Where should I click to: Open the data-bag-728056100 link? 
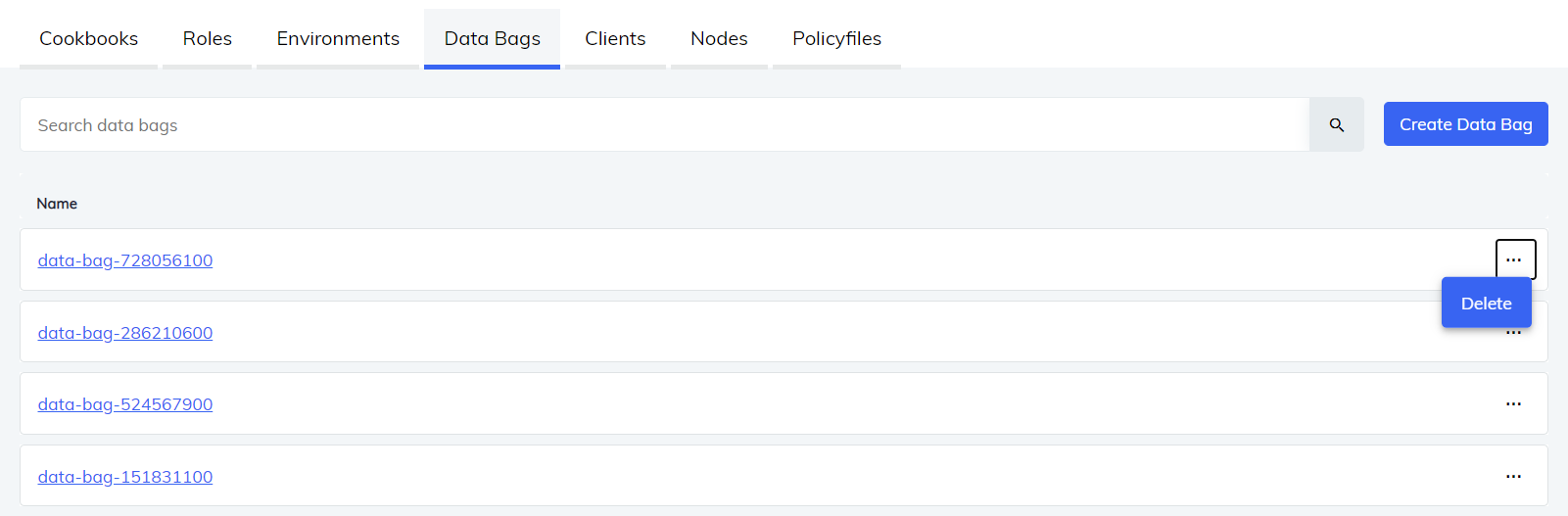[x=125, y=260]
